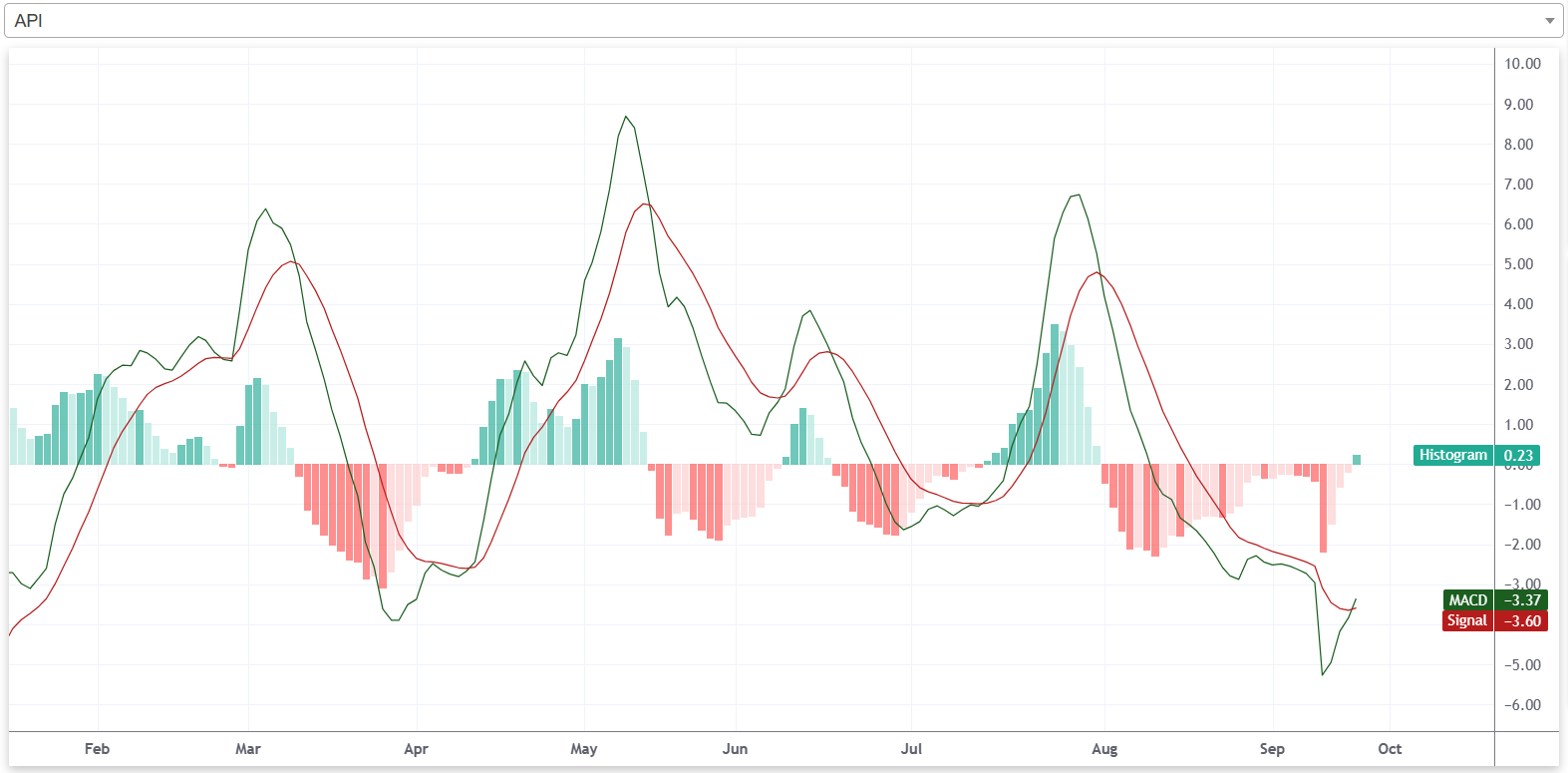Select the dark green MACD label tag
This screenshot has height=773, width=1568.
(x=1467, y=600)
